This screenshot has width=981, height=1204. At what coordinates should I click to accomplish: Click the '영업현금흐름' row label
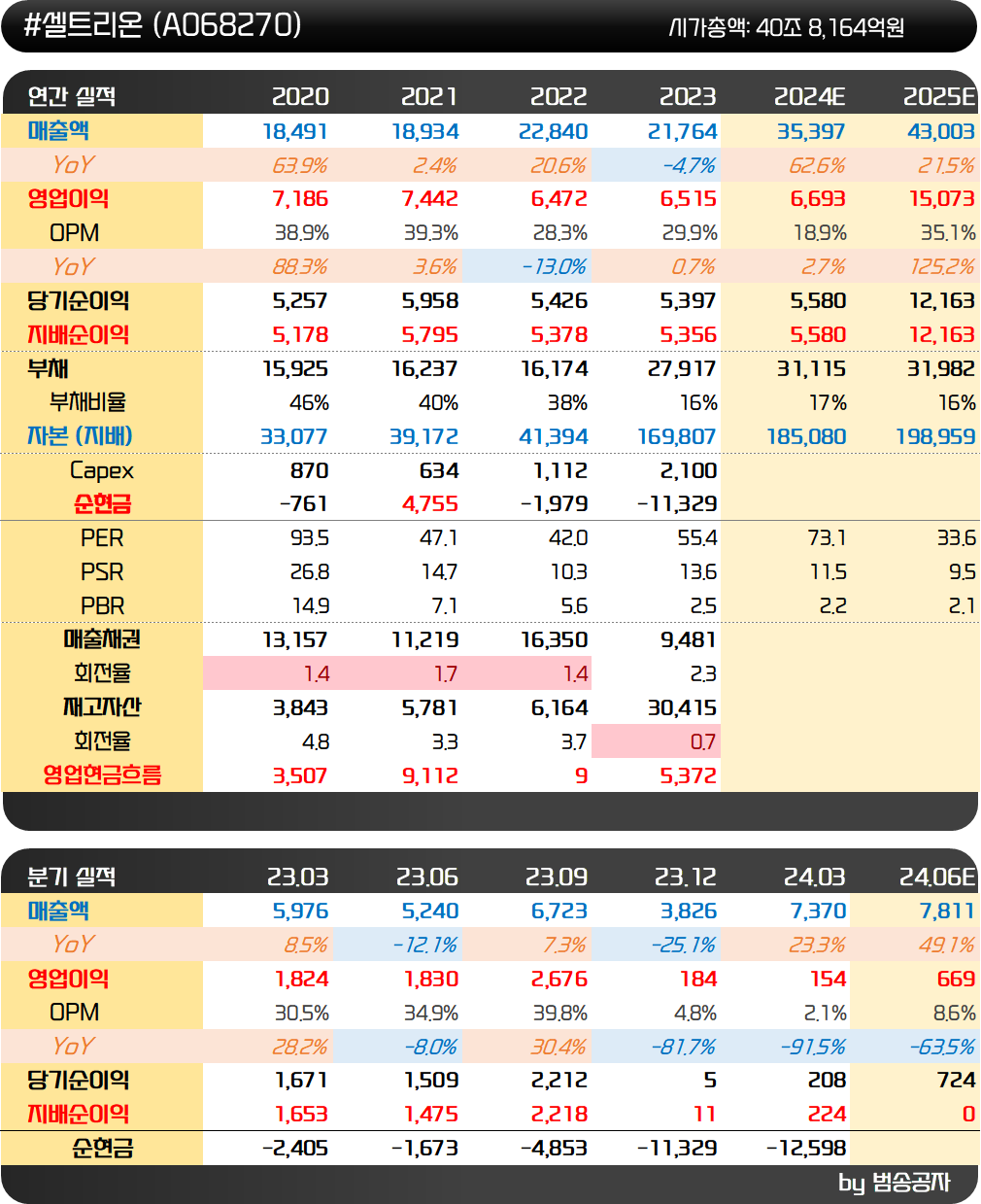tap(102, 774)
